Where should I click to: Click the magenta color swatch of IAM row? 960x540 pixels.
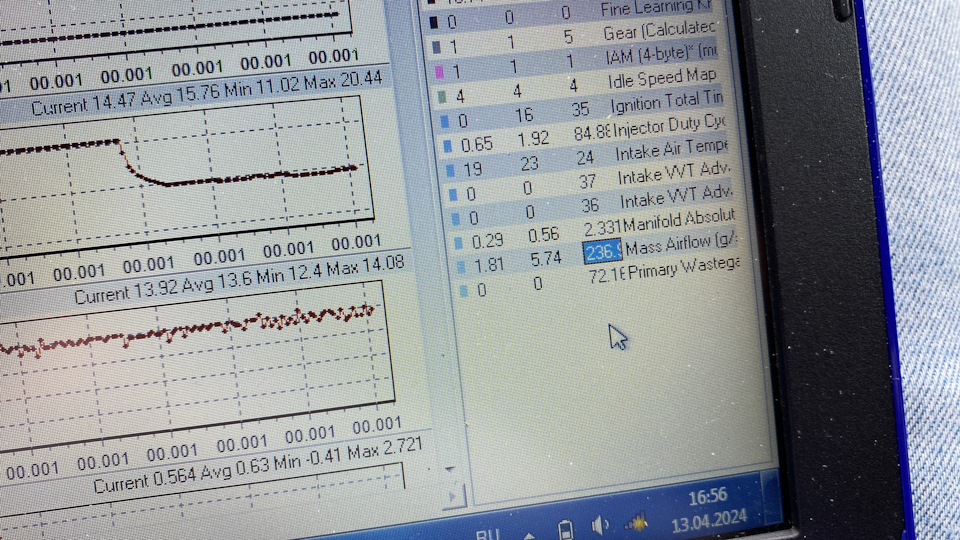[x=439, y=72]
